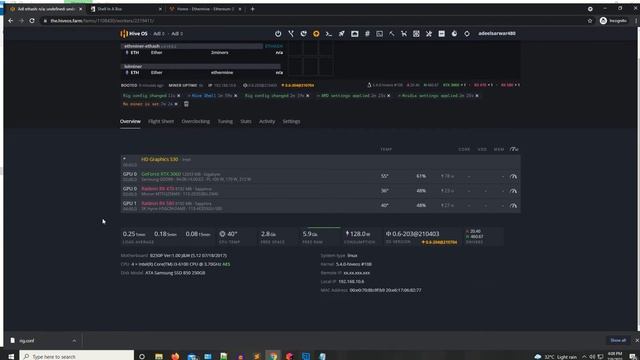Click the HD Graphics 530 row
The image size is (640, 360).
pos(320,161)
